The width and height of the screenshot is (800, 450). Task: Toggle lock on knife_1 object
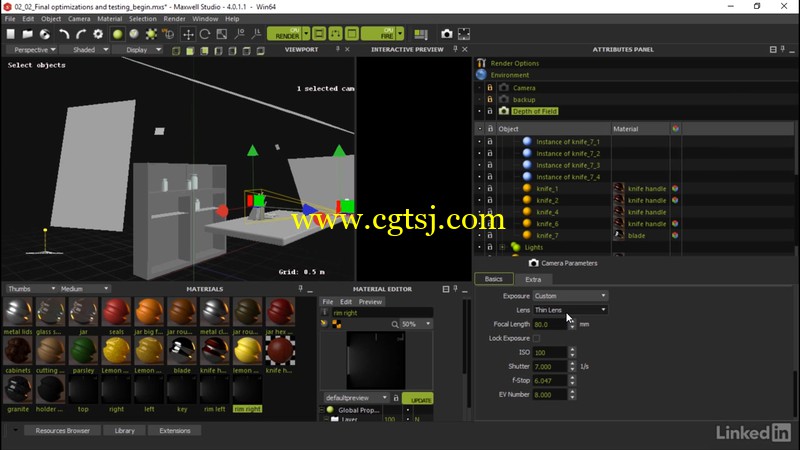point(490,188)
